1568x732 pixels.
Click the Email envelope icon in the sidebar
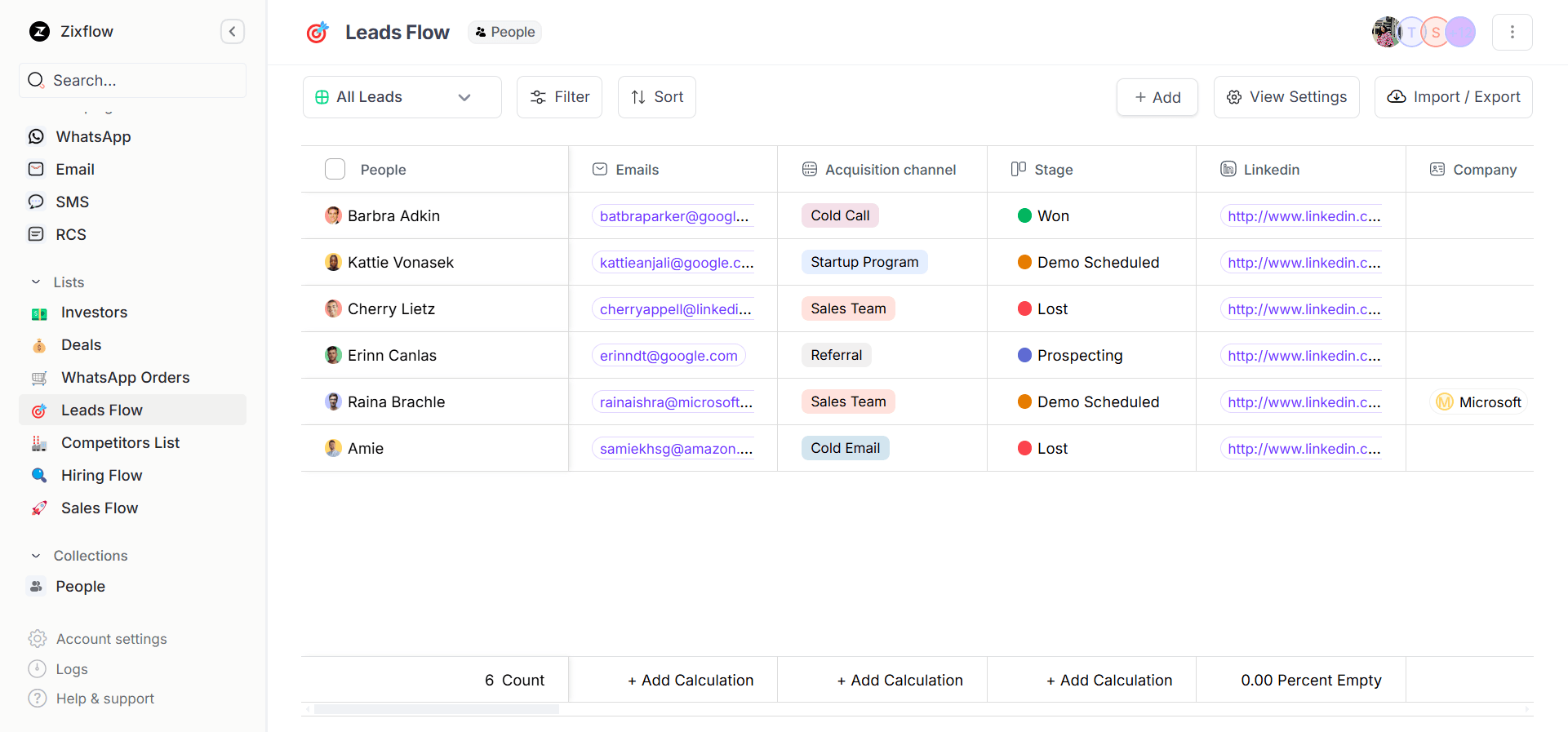tap(36, 169)
